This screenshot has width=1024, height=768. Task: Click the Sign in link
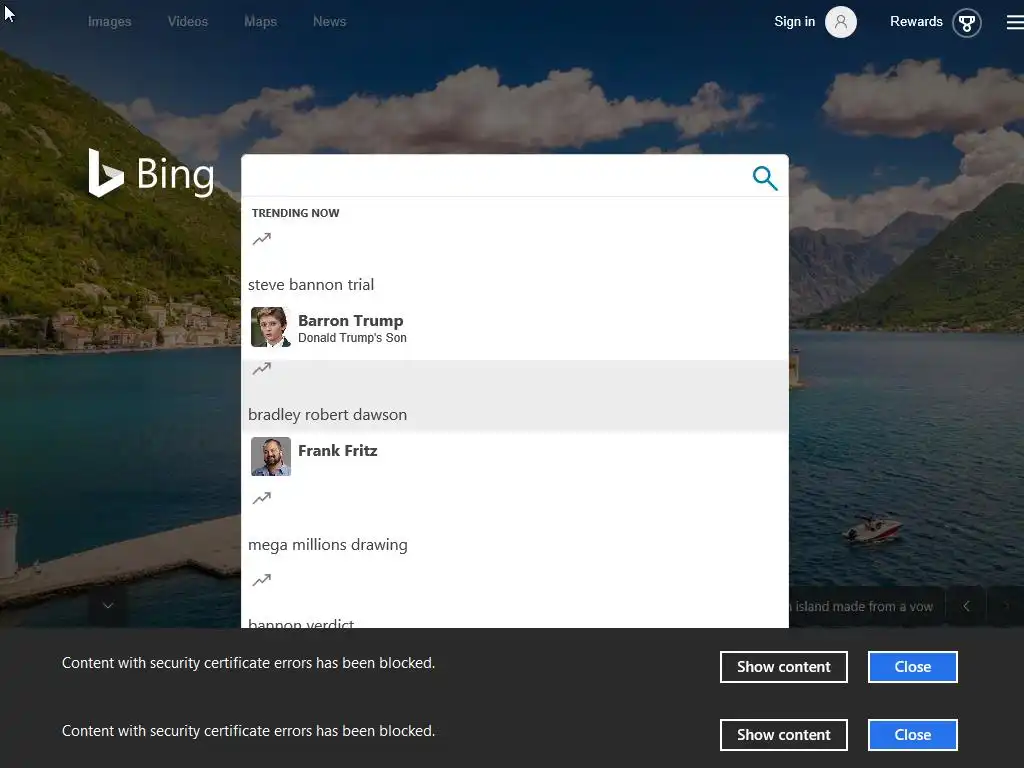click(x=795, y=22)
